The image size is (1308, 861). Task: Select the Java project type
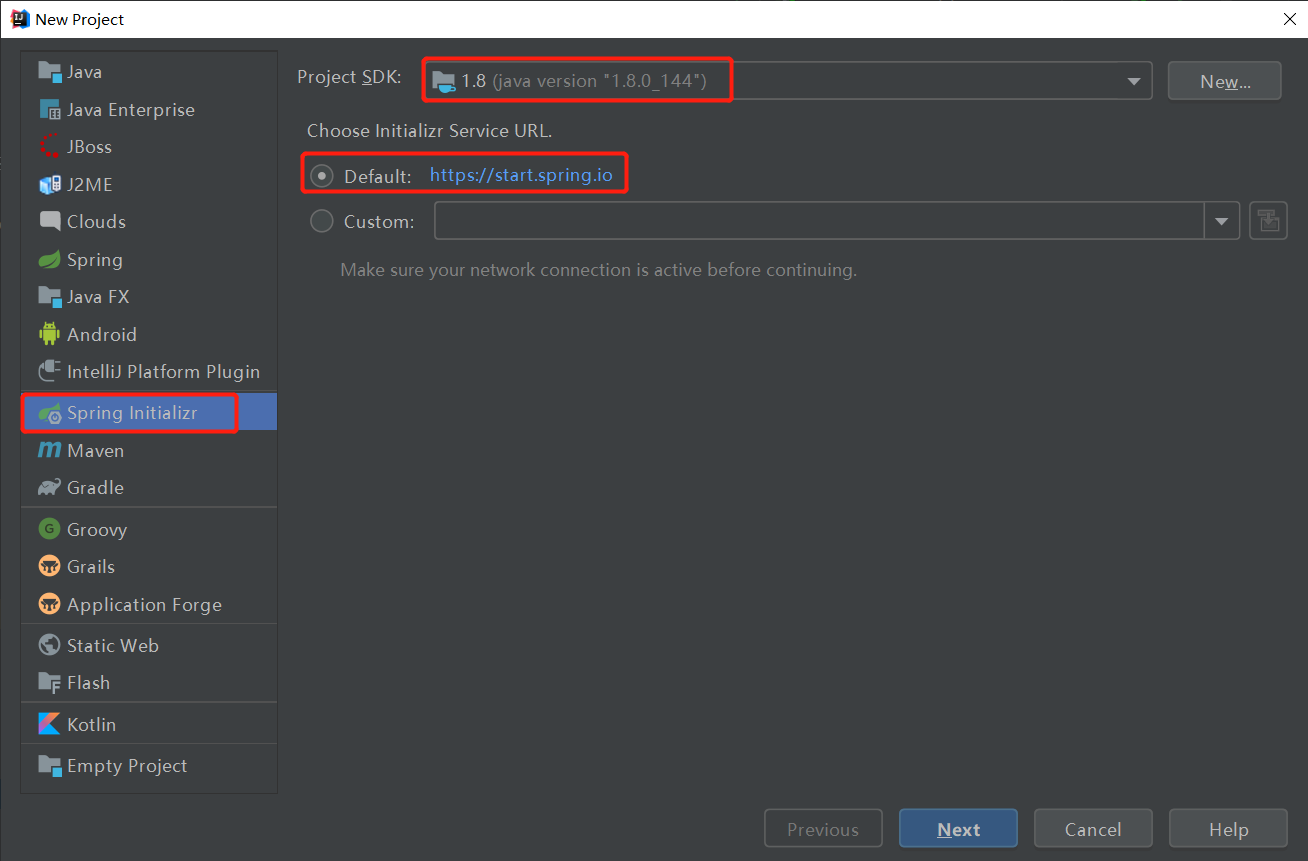(83, 71)
